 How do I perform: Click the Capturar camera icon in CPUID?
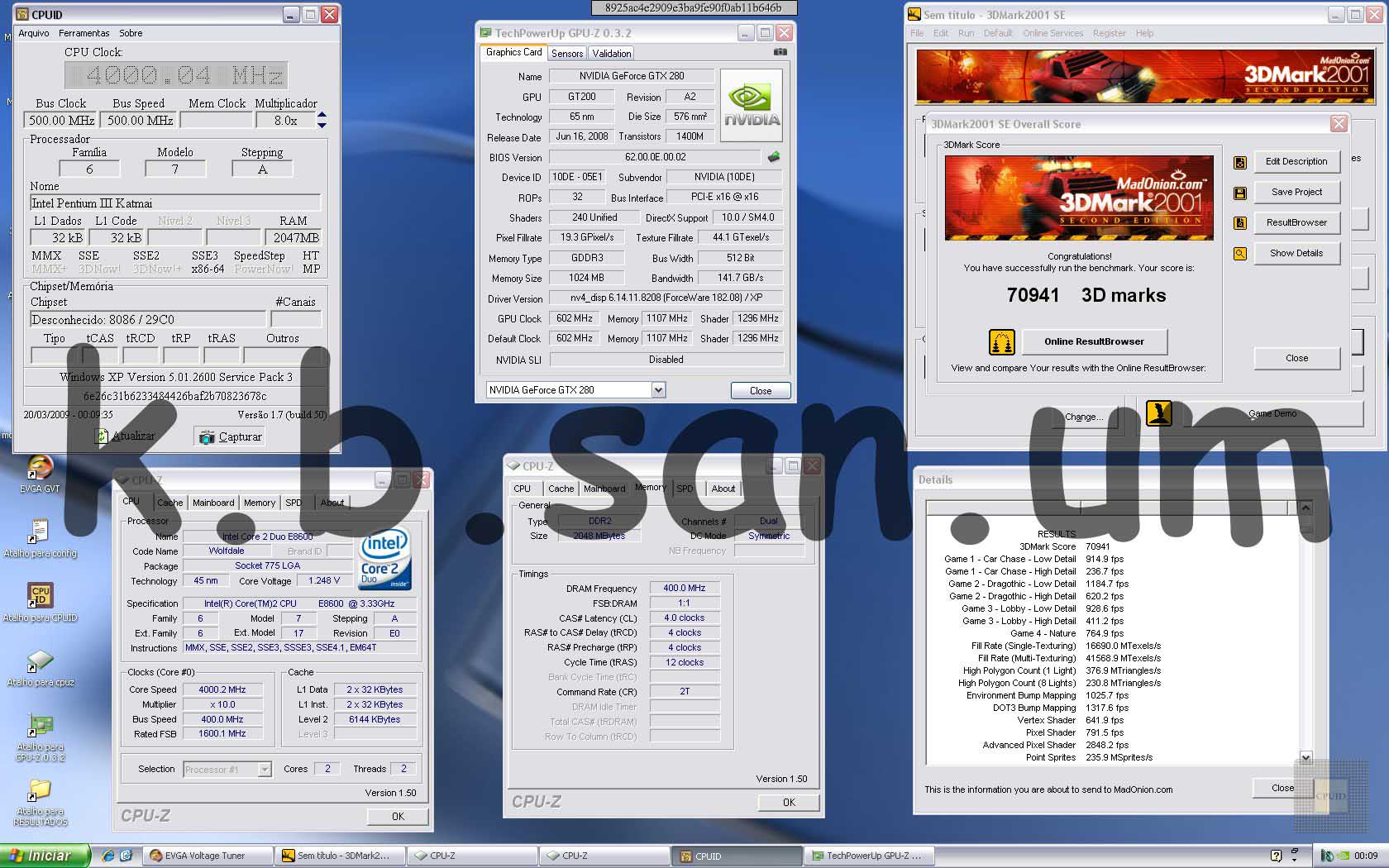[x=207, y=436]
